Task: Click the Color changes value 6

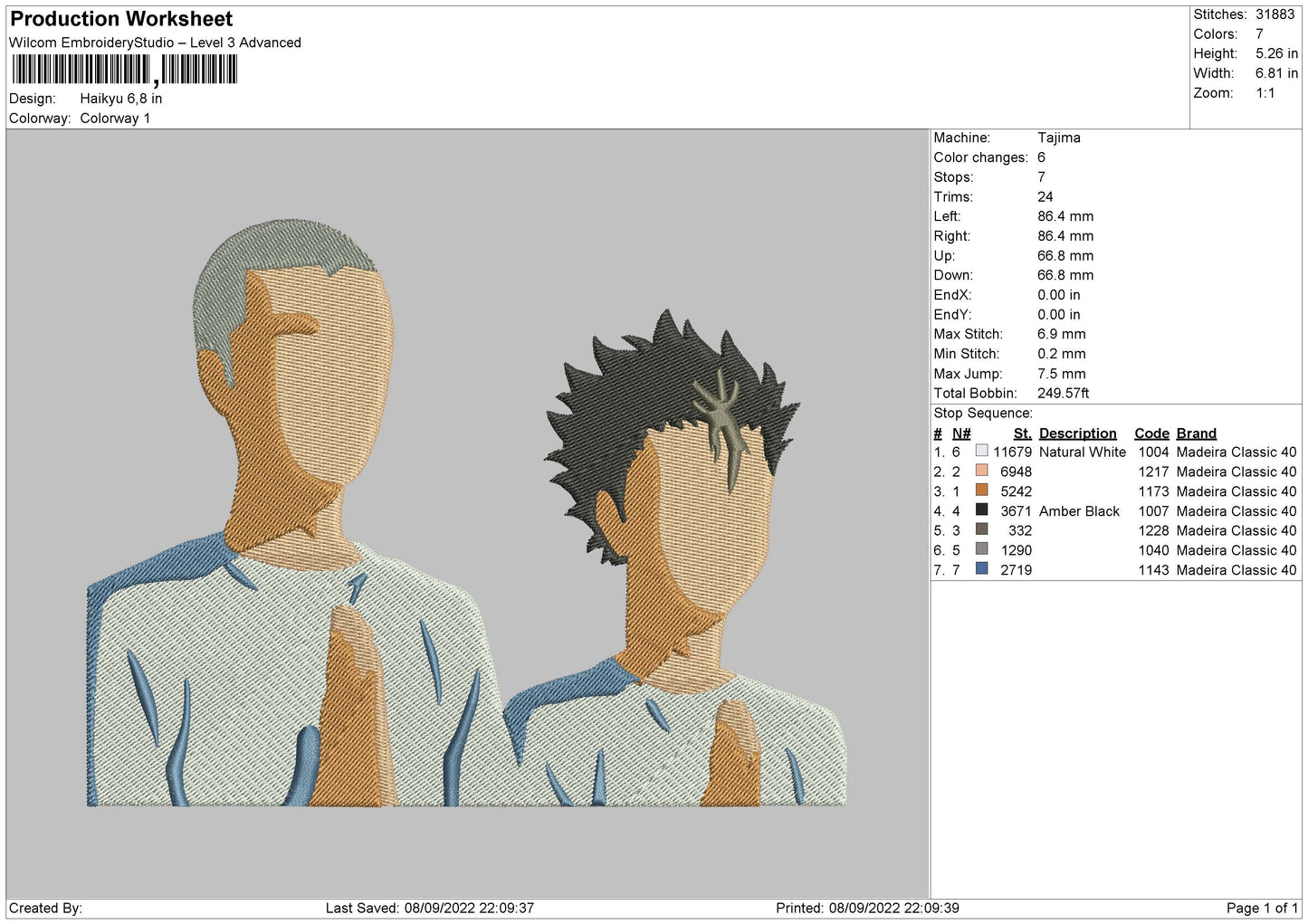Action: coord(1041,157)
